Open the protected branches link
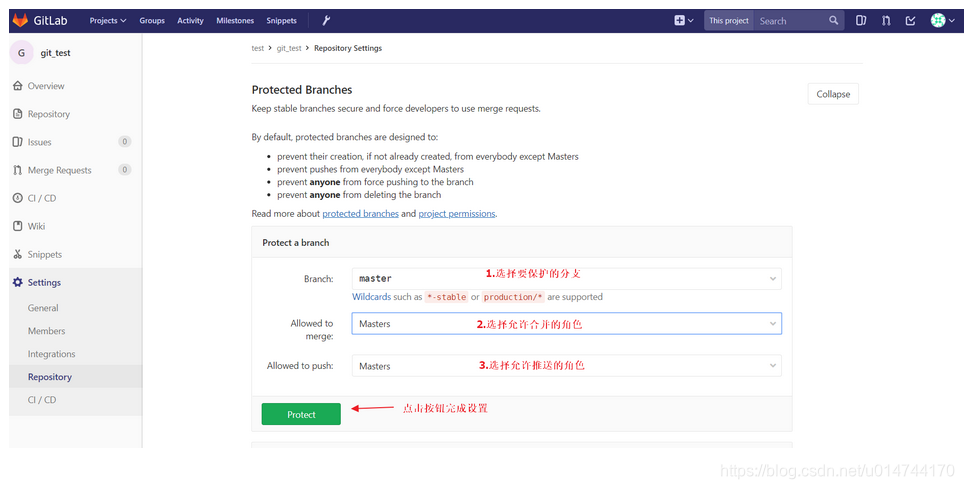The height and width of the screenshot is (489, 964). [x=360, y=213]
